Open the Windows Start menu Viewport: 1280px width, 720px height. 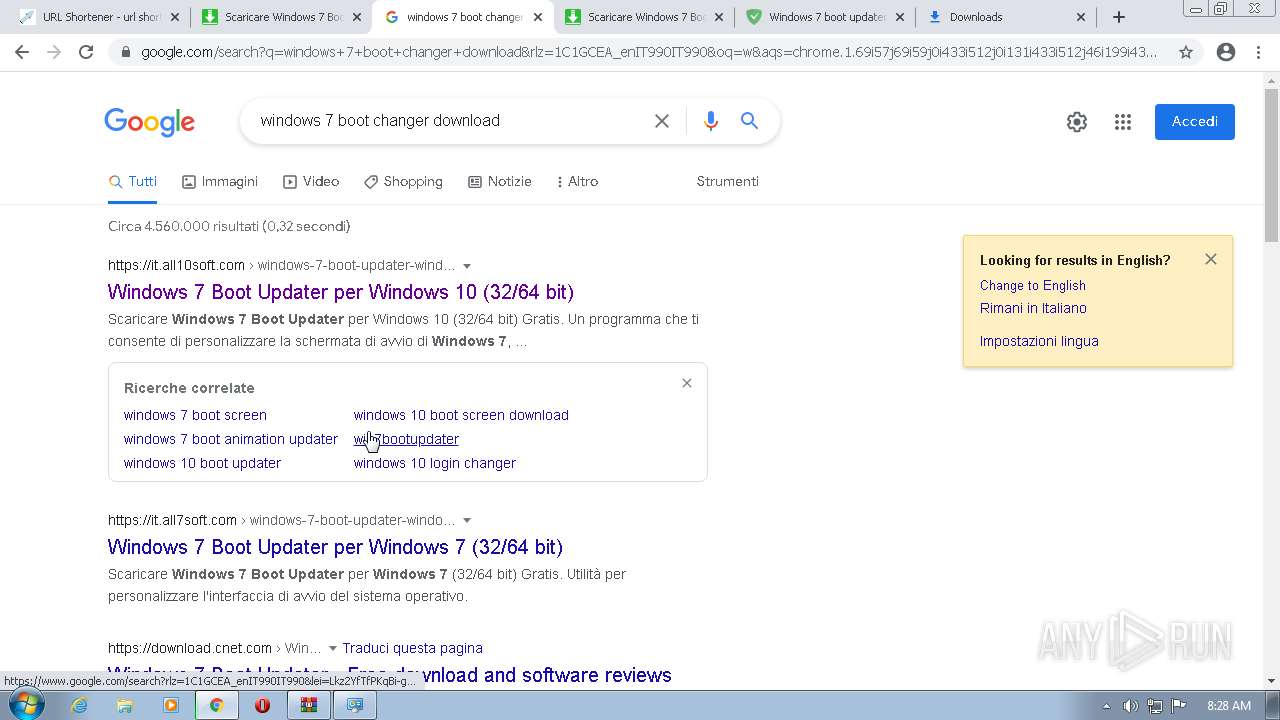(x=25, y=705)
